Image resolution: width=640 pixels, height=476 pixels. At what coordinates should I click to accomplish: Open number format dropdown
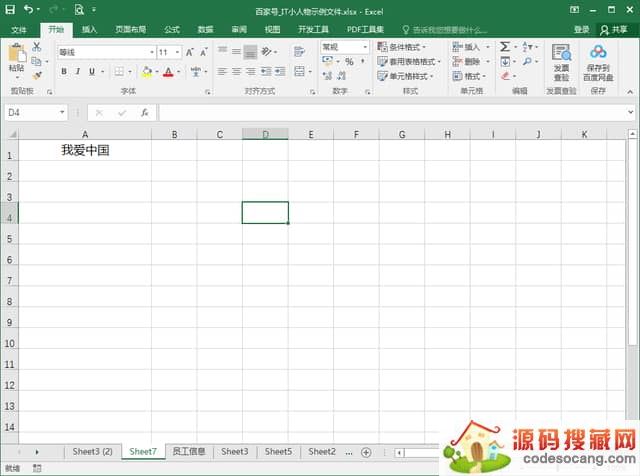tap(365, 47)
